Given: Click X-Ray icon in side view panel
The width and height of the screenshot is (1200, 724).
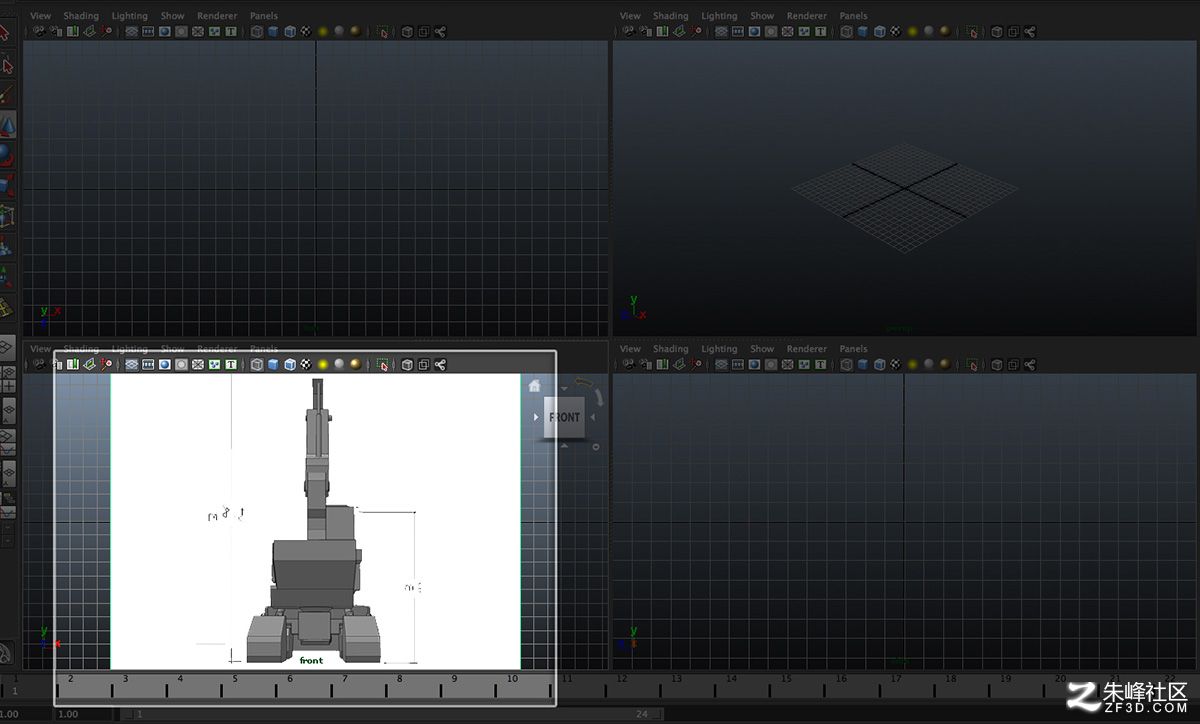Looking at the screenshot, I should tap(997, 364).
